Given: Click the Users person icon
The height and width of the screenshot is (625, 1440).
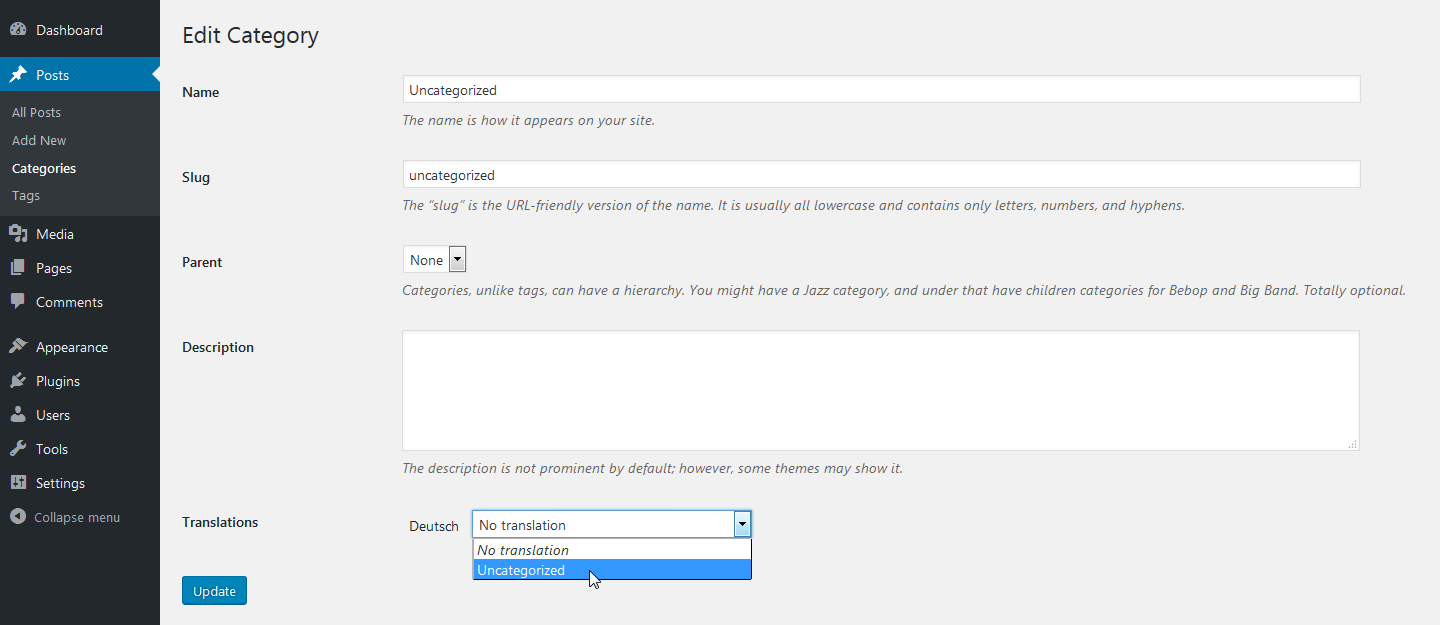Looking at the screenshot, I should pyautogui.click(x=18, y=415).
